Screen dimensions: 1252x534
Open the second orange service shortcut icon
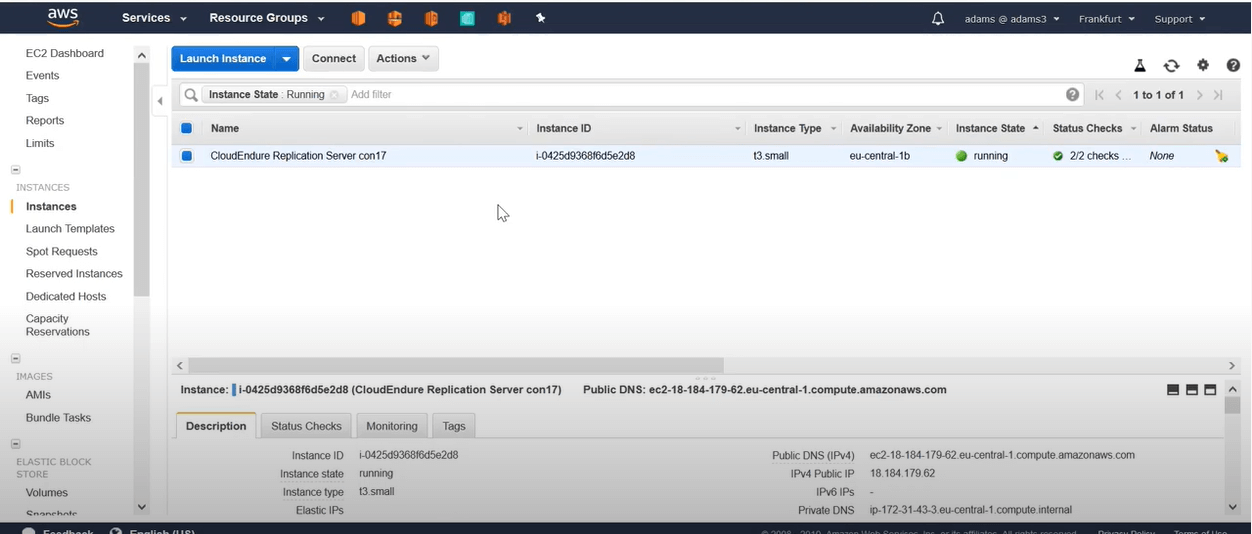pyautogui.click(x=395, y=18)
